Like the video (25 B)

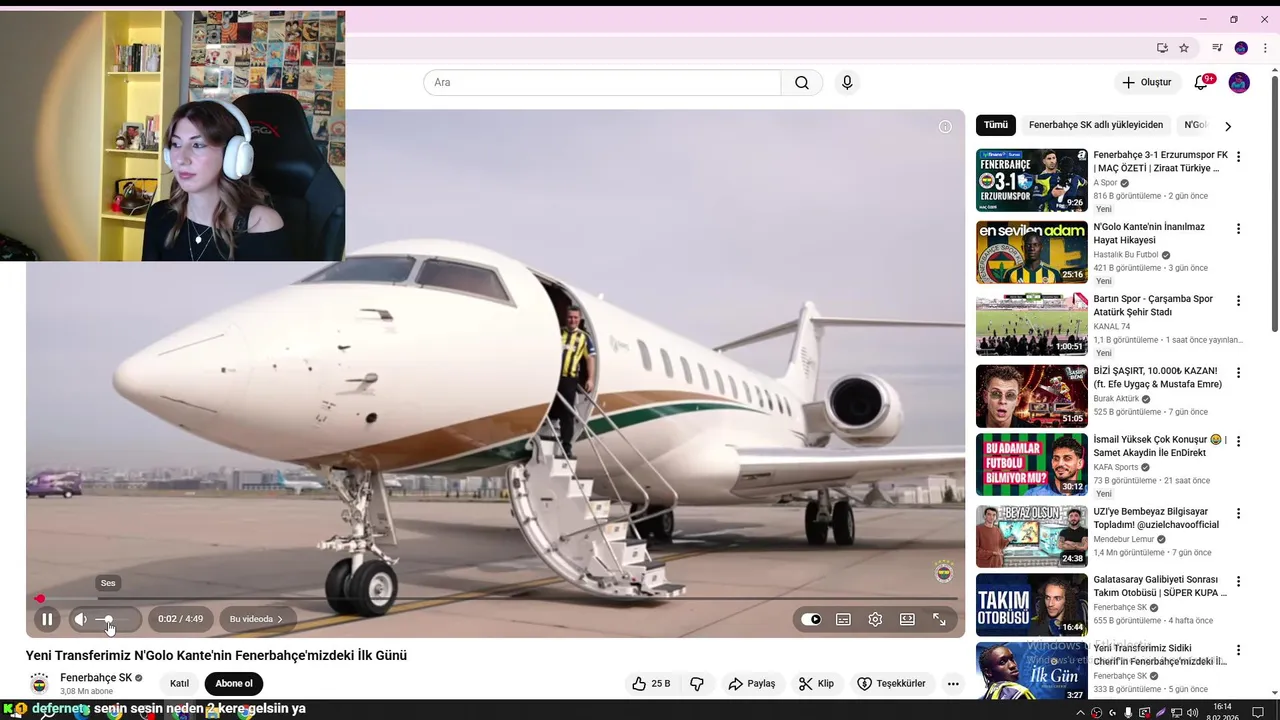(x=651, y=684)
